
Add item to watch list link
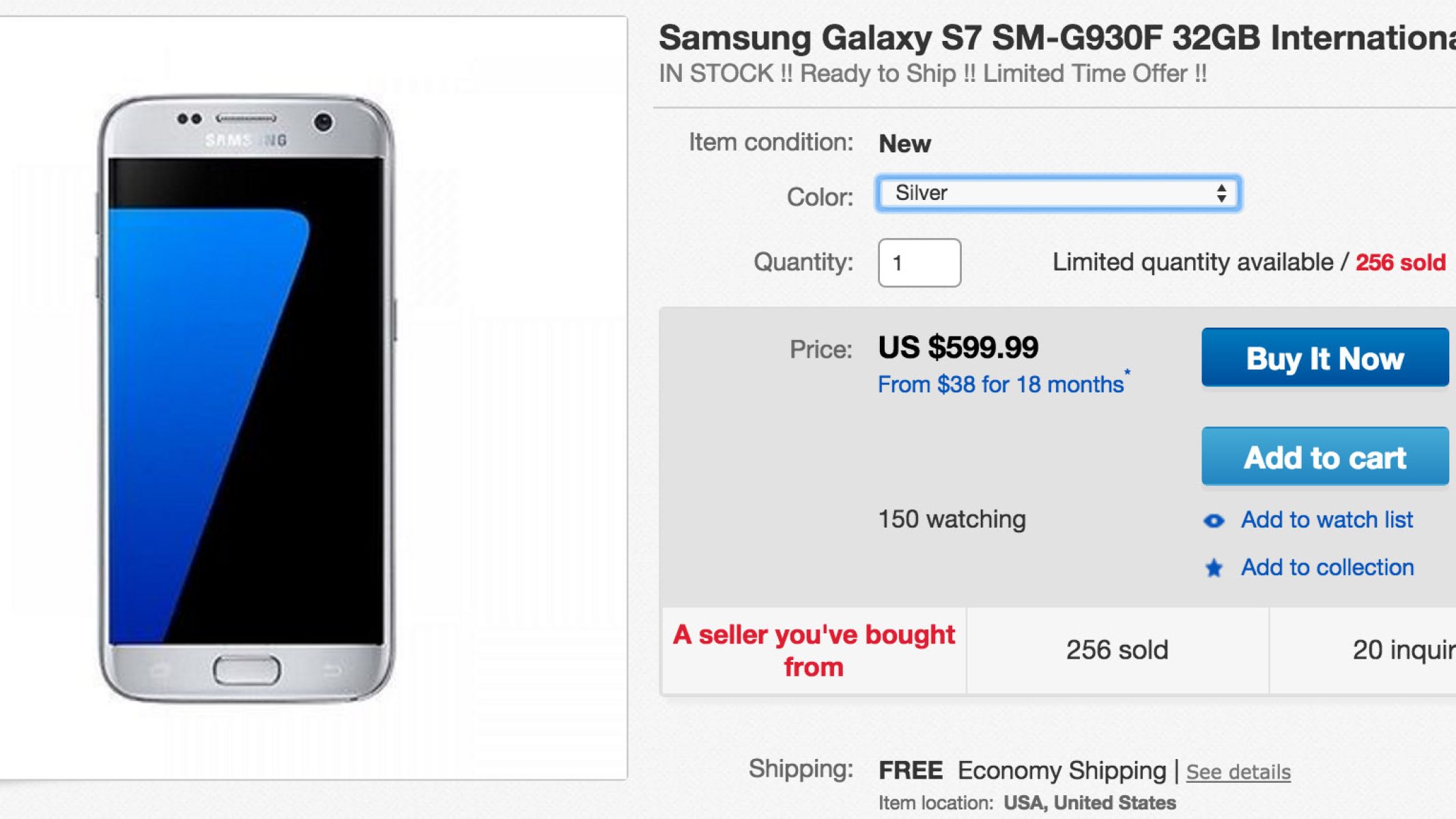click(1326, 520)
